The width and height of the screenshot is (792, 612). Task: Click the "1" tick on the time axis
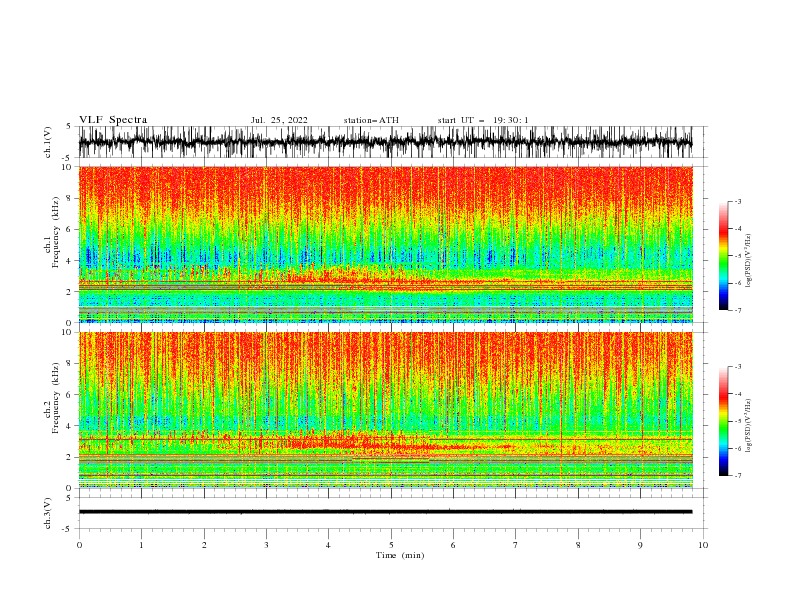click(x=141, y=545)
